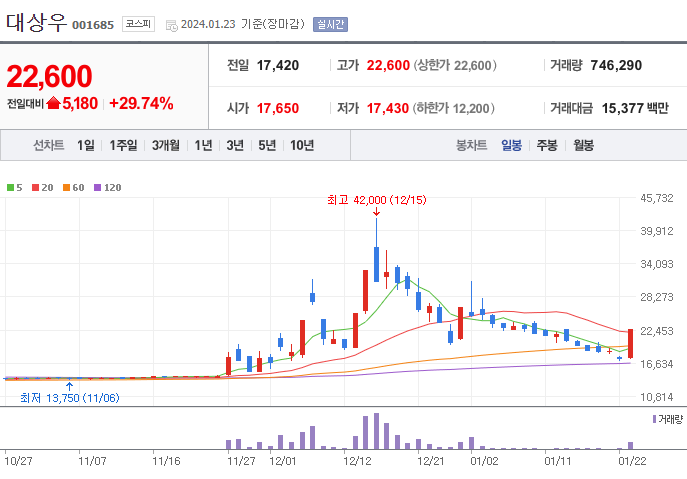Select the 월봉 monthly candlestick chart

584,145
